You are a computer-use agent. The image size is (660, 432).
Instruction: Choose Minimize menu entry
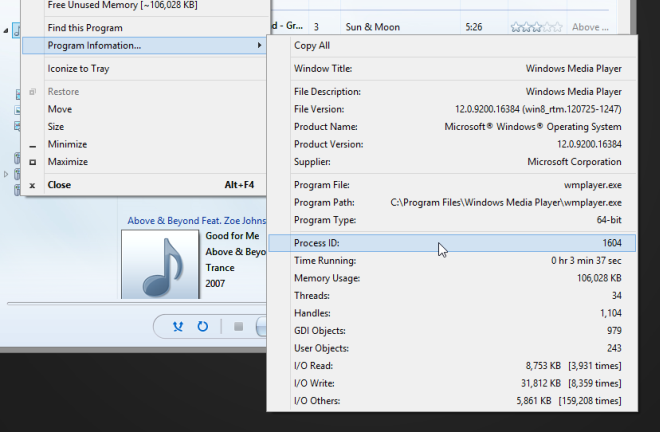[x=144, y=144]
